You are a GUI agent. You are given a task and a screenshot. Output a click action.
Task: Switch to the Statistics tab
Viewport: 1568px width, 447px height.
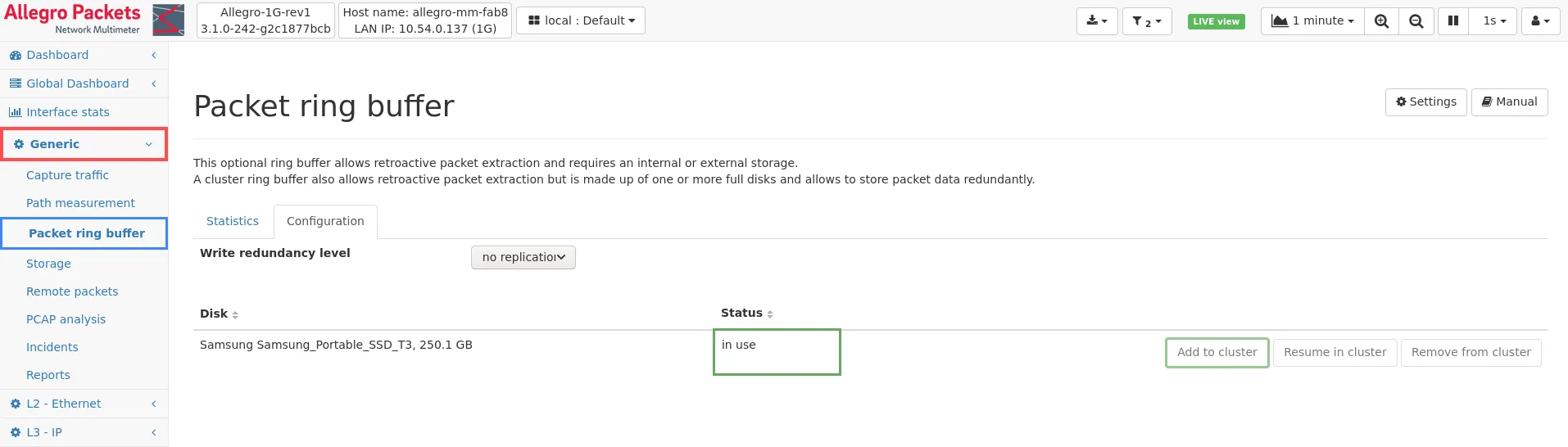(232, 222)
